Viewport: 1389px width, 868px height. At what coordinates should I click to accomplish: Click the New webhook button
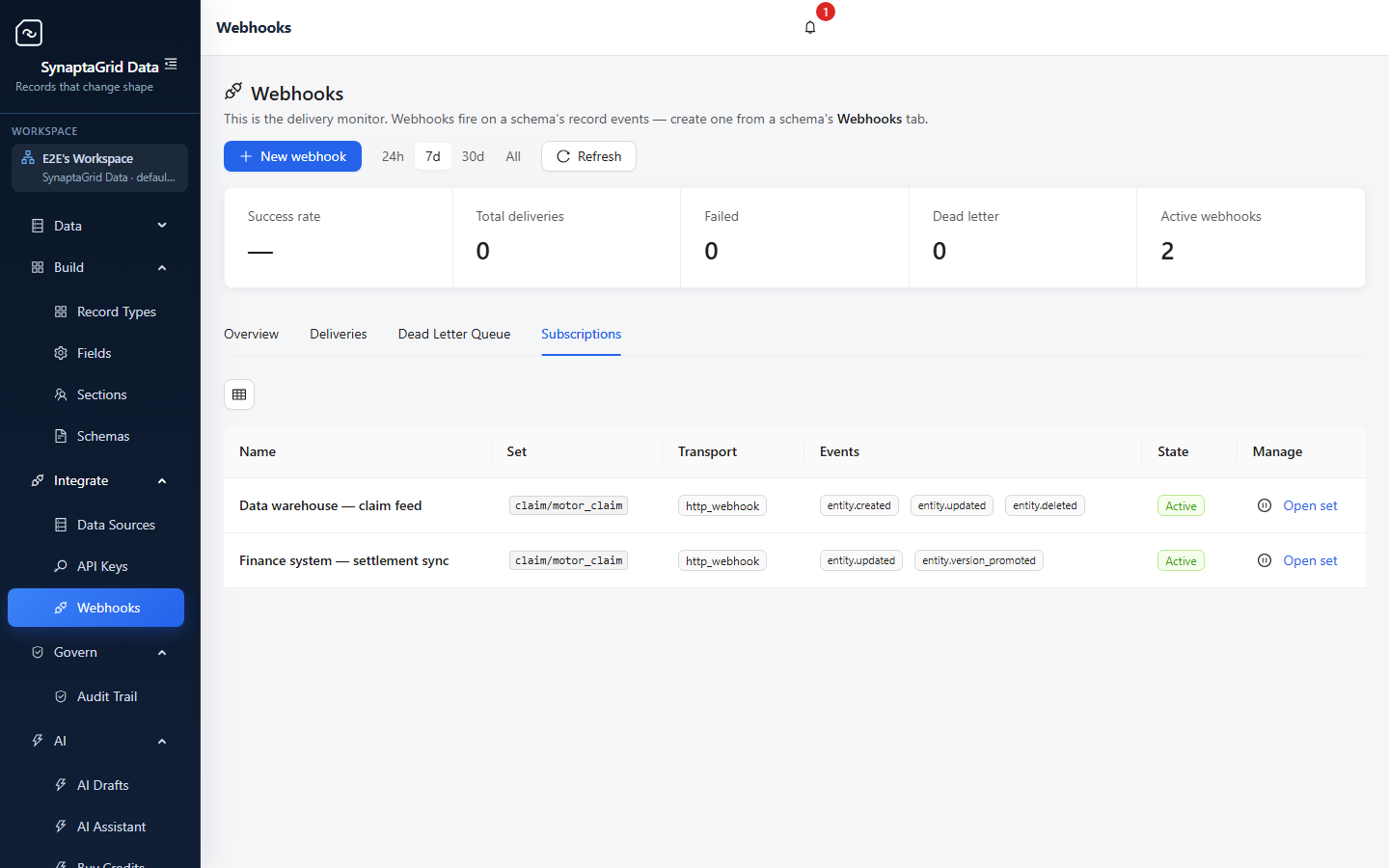292,156
